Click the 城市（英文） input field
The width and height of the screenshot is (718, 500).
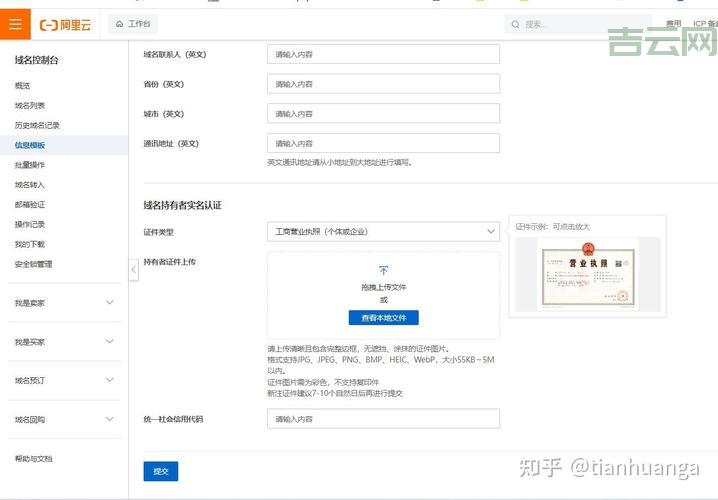click(383, 114)
